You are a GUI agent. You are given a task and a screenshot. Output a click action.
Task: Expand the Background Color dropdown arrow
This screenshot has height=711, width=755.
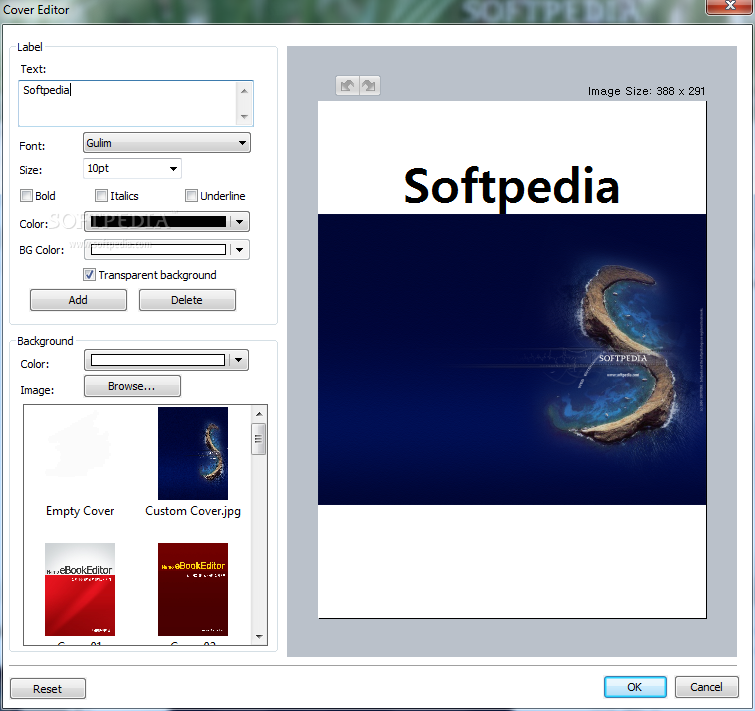pyautogui.click(x=238, y=360)
